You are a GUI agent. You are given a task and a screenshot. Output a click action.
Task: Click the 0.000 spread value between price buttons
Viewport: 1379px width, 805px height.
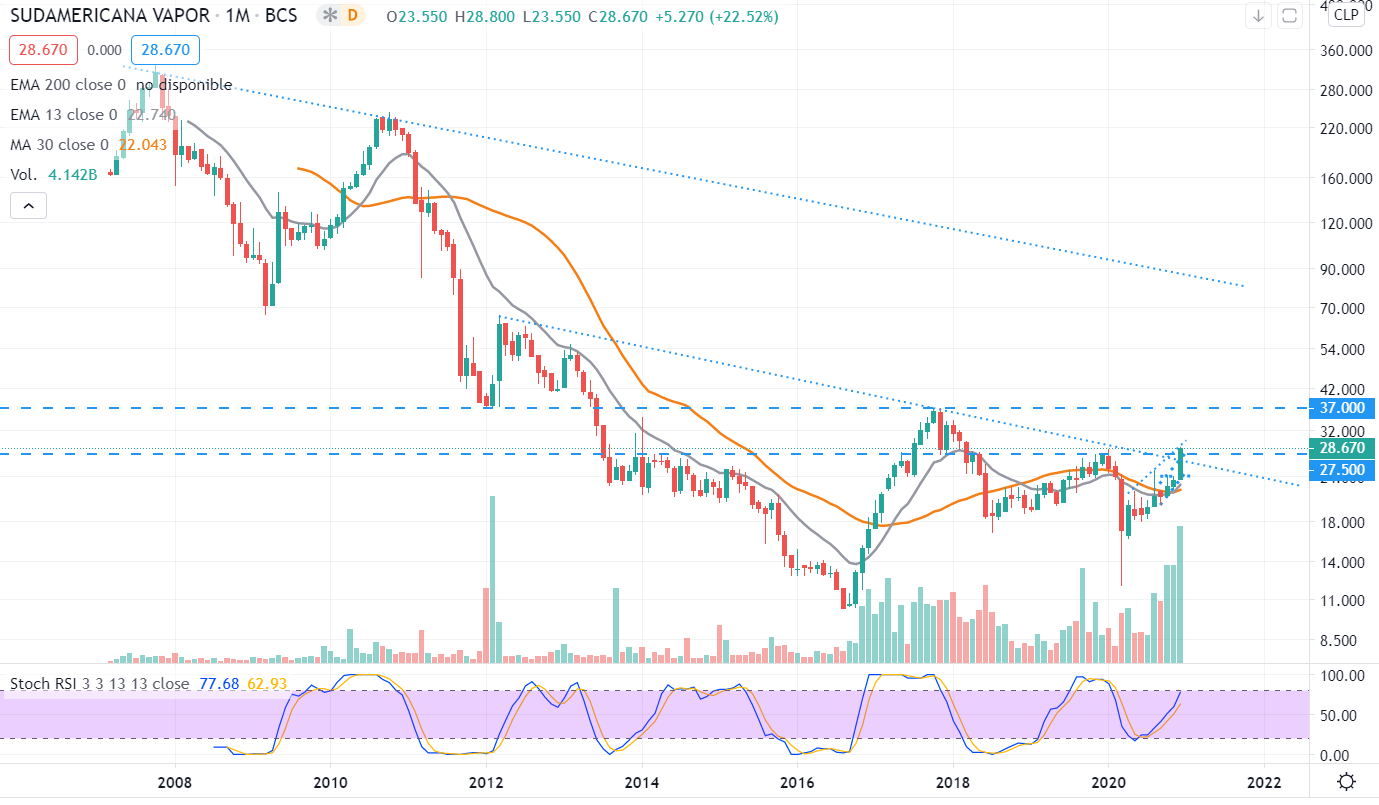click(104, 50)
